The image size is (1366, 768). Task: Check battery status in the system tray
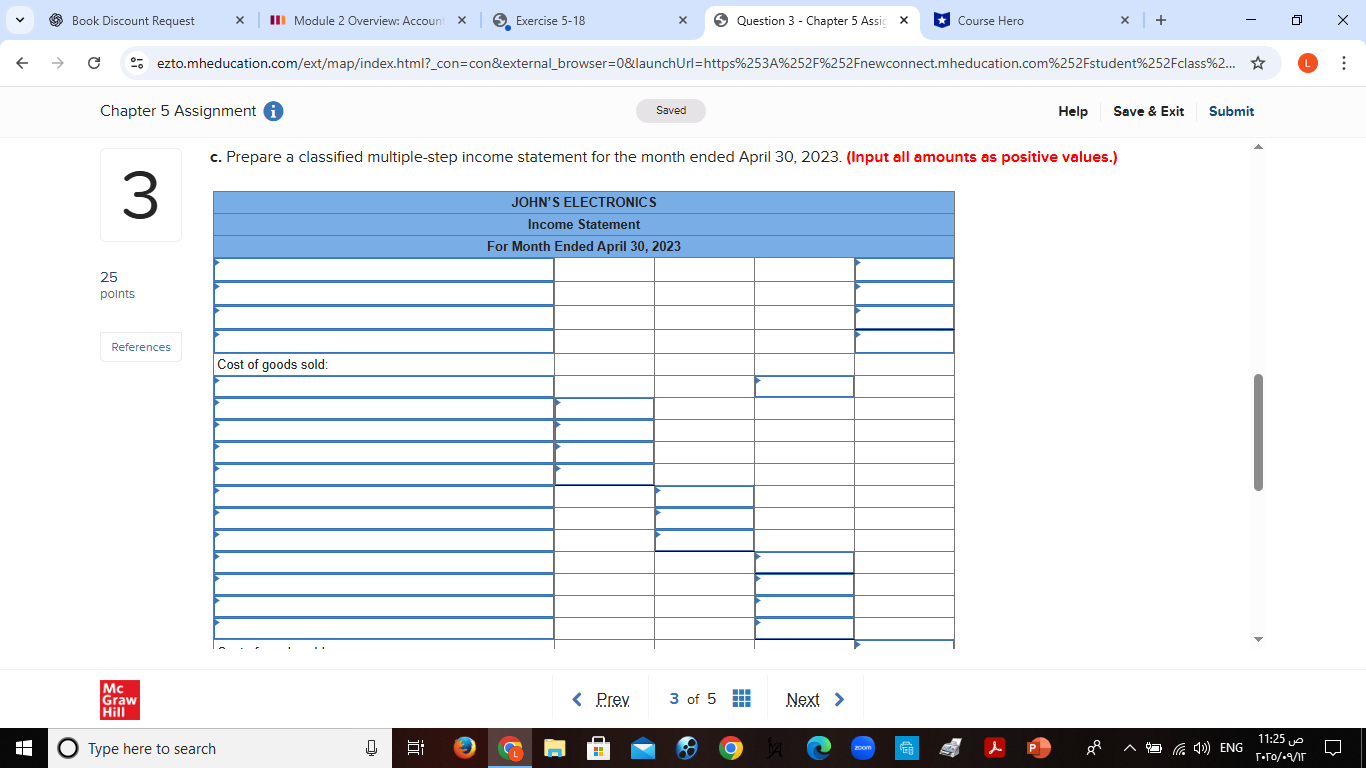(x=1154, y=748)
